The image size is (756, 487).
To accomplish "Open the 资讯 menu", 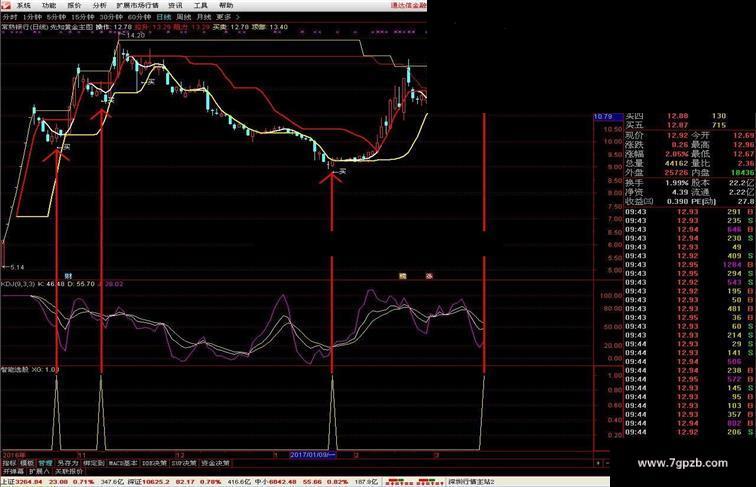I will [x=175, y=6].
